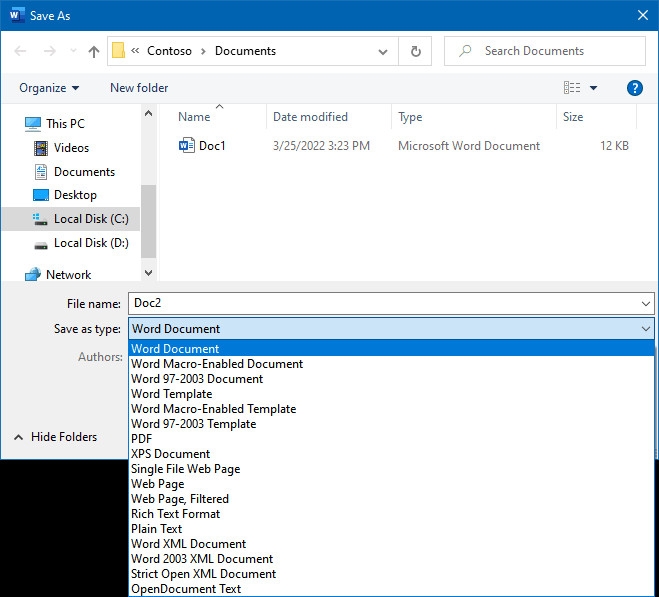
Task: Choose Rich Text Format type
Action: click(x=391, y=514)
